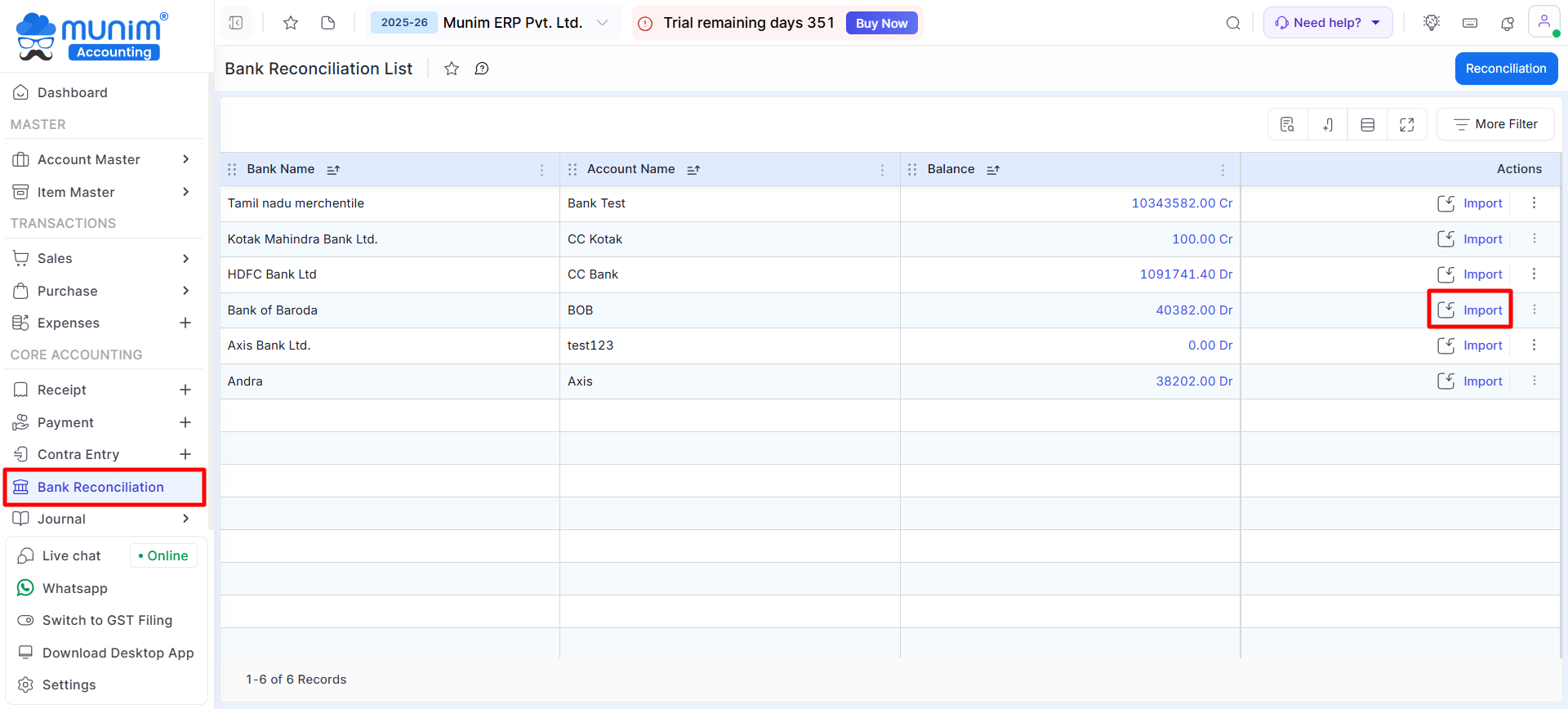Click search-in-list toolbar icon
Image resolution: width=1568 pixels, height=709 pixels.
(1288, 124)
